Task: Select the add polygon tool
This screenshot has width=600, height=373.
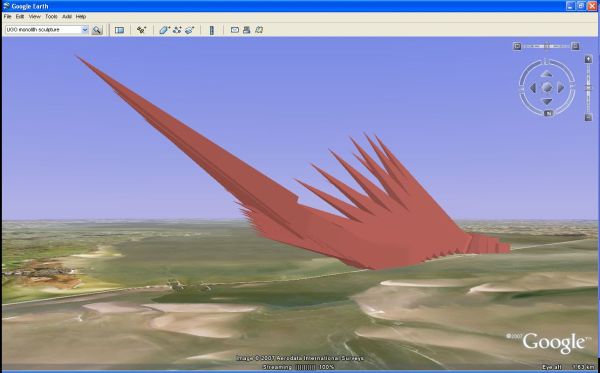Action: [x=164, y=30]
